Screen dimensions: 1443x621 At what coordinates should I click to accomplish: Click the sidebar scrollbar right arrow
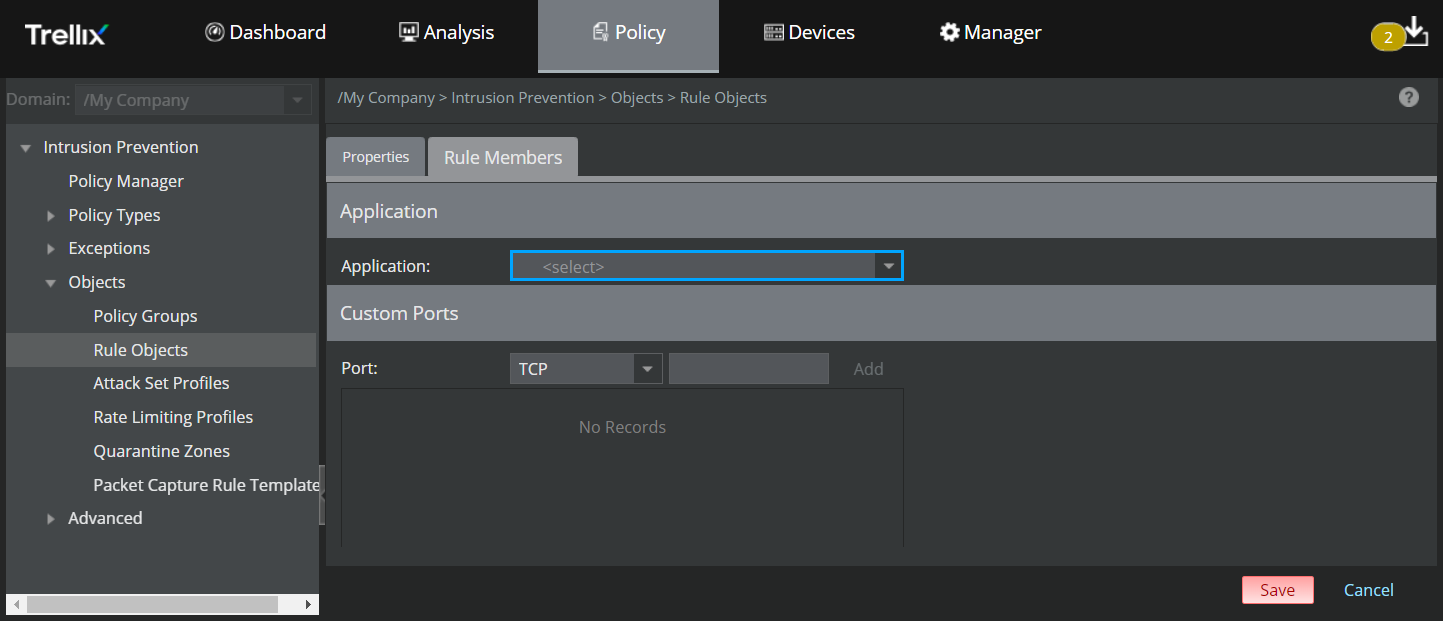308,604
